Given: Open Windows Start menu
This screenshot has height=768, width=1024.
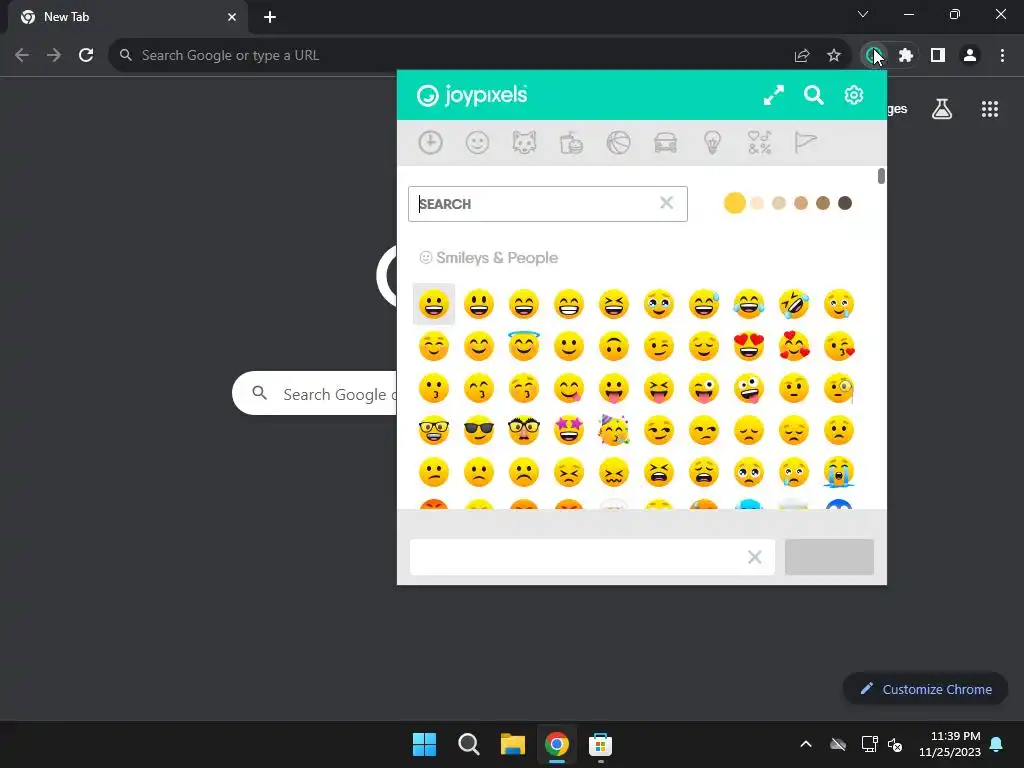Looking at the screenshot, I should [424, 744].
